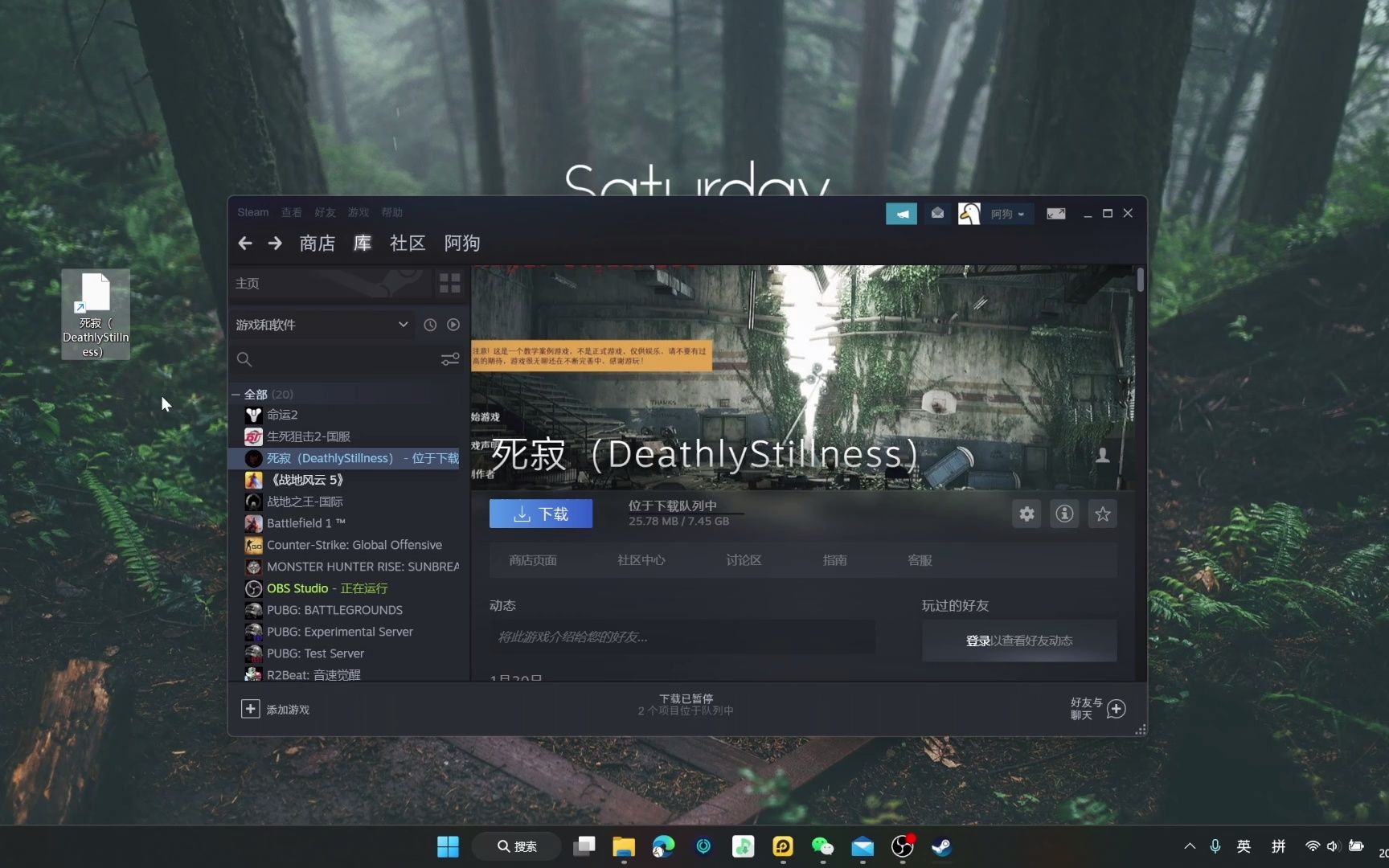Open advanced filter sliders icon
1389x868 pixels.
pyautogui.click(x=450, y=359)
